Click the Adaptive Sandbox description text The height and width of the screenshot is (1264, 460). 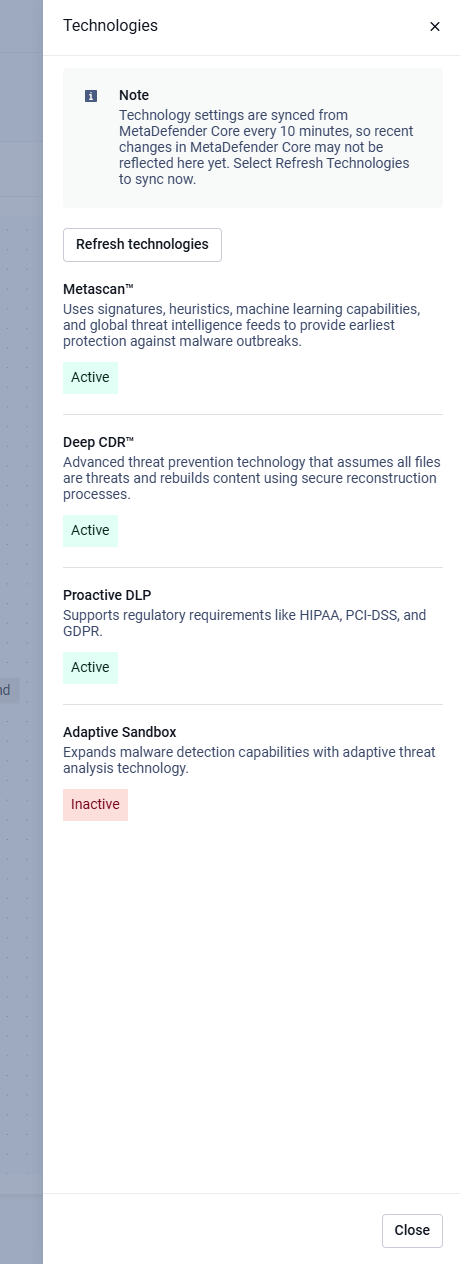click(249, 760)
